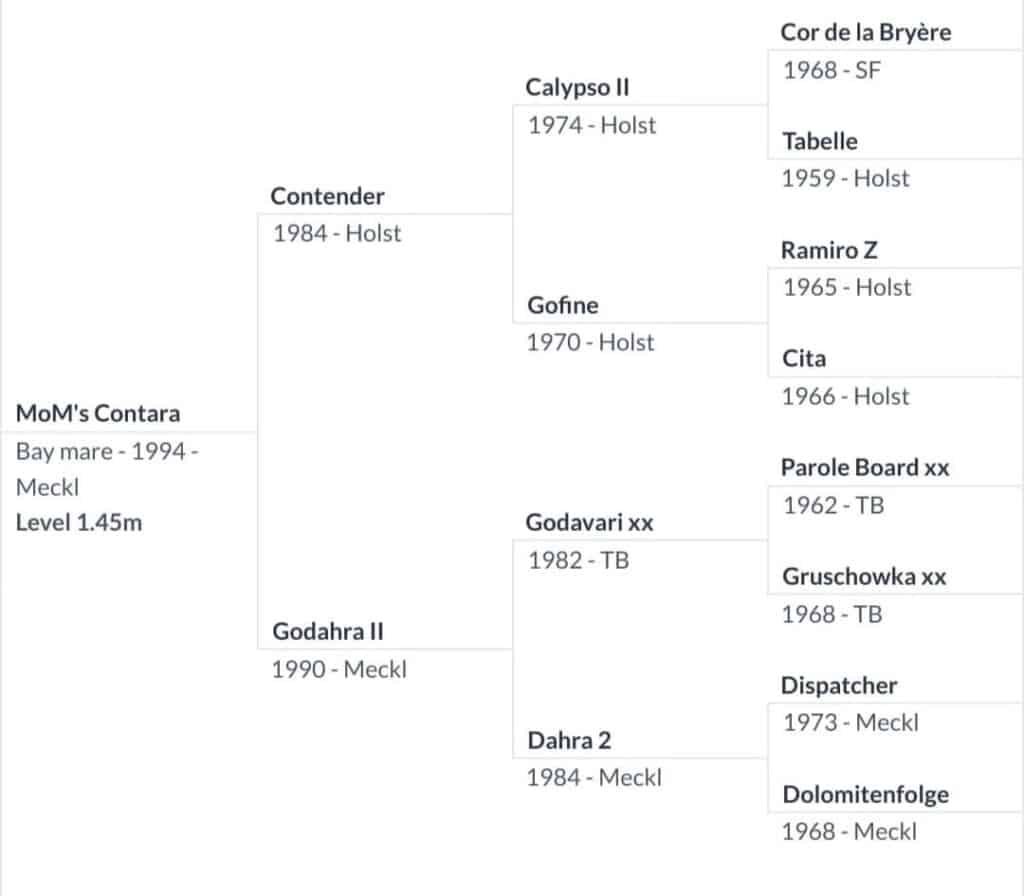
Task: Open Gruschowka xx pedigree entry
Action: [x=865, y=577]
